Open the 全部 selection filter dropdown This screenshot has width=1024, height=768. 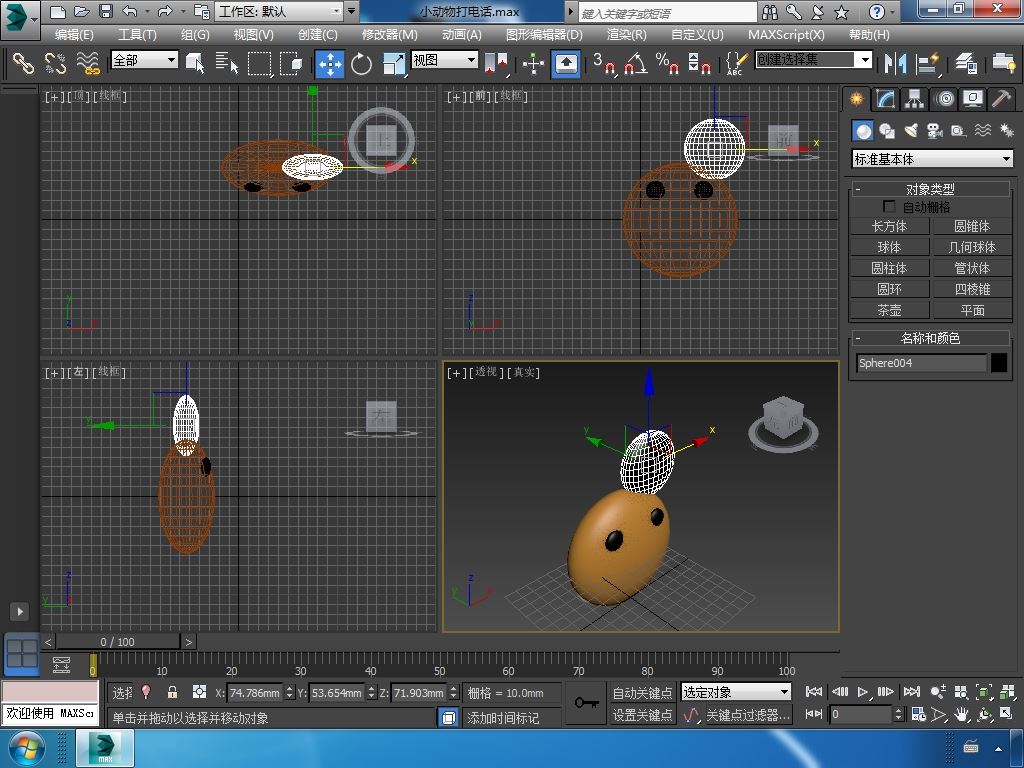144,60
